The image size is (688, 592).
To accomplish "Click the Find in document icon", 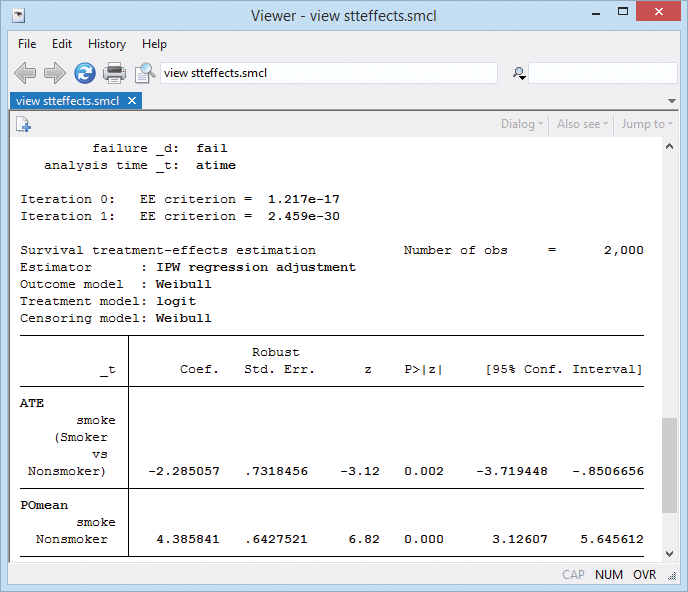I will 145,73.
